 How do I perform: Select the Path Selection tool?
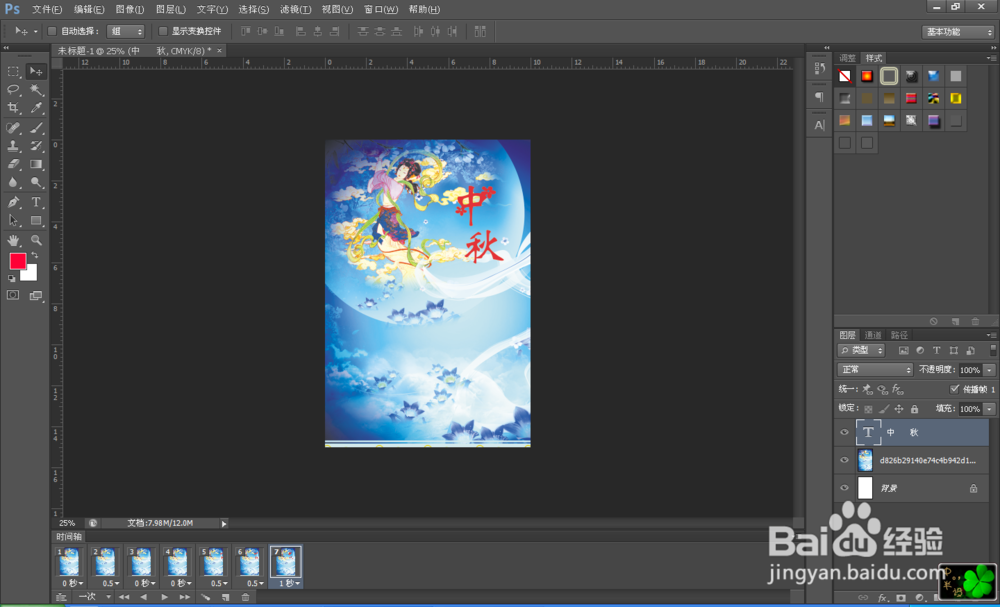(x=13, y=221)
